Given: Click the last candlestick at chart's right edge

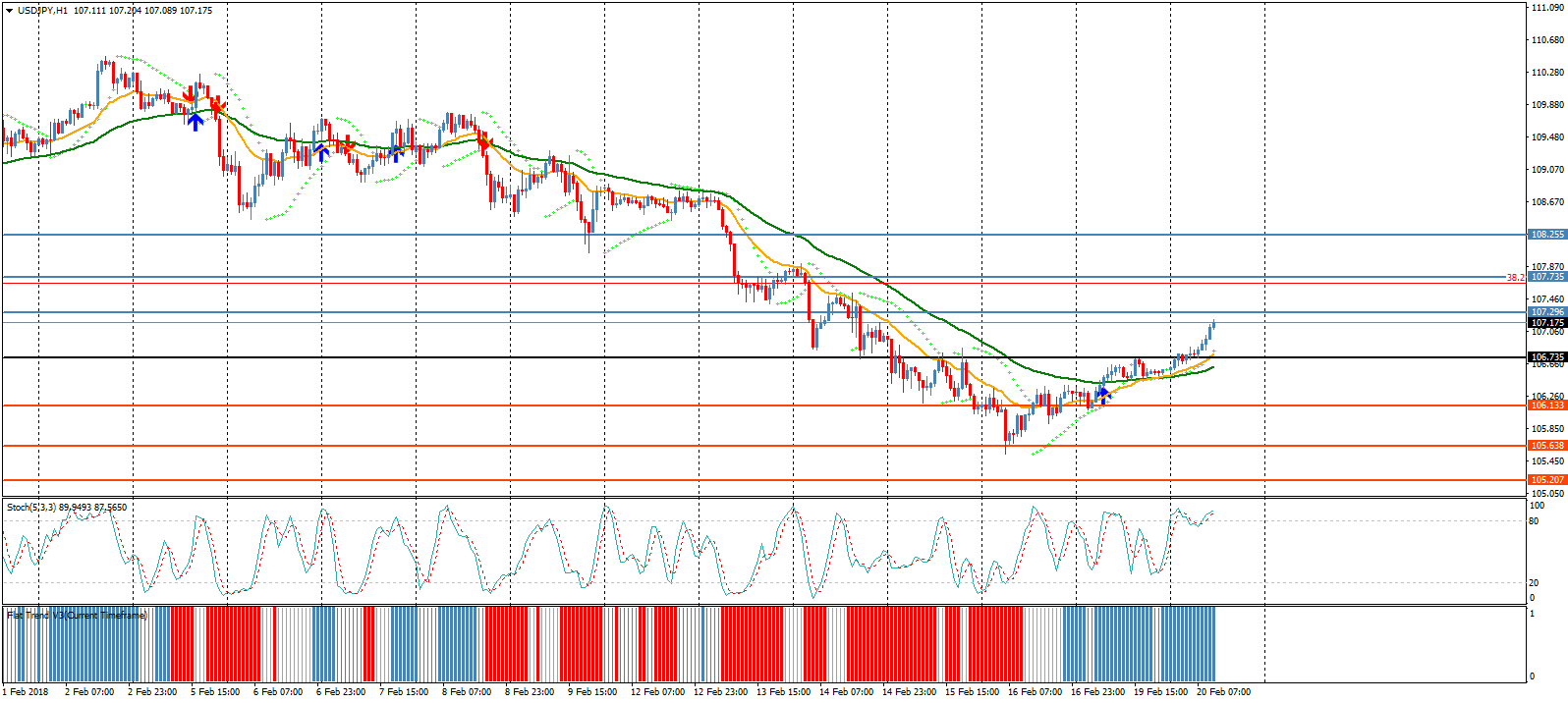Looking at the screenshot, I should coord(1214,323).
